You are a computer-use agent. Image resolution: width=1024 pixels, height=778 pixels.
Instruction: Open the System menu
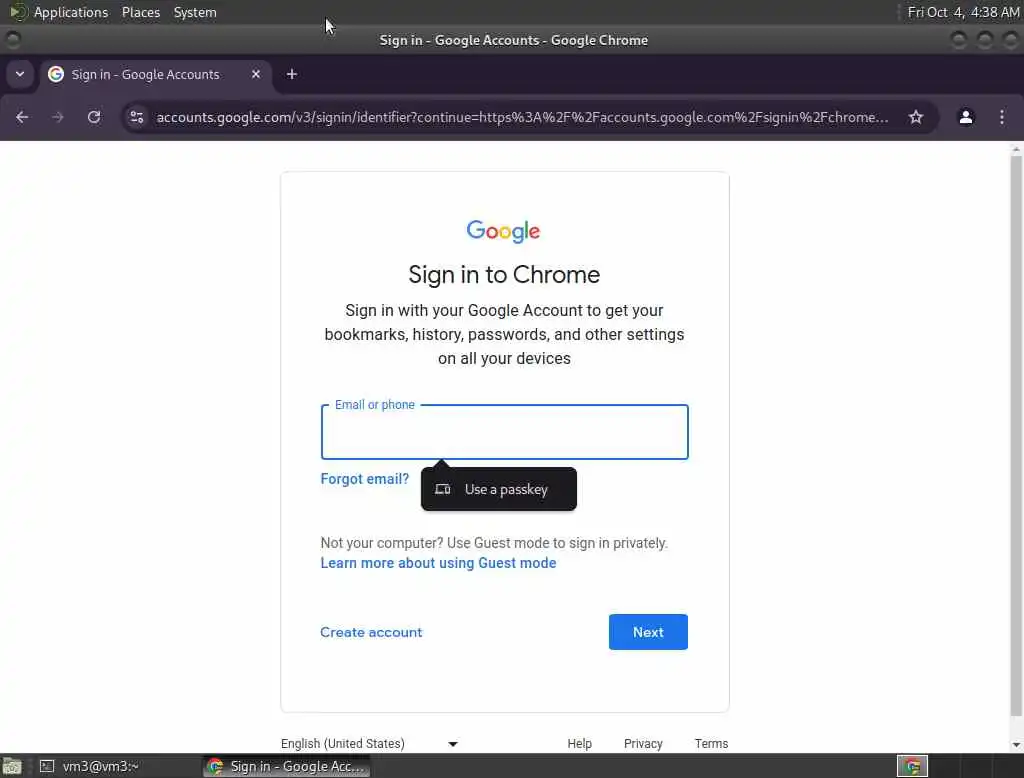point(195,12)
